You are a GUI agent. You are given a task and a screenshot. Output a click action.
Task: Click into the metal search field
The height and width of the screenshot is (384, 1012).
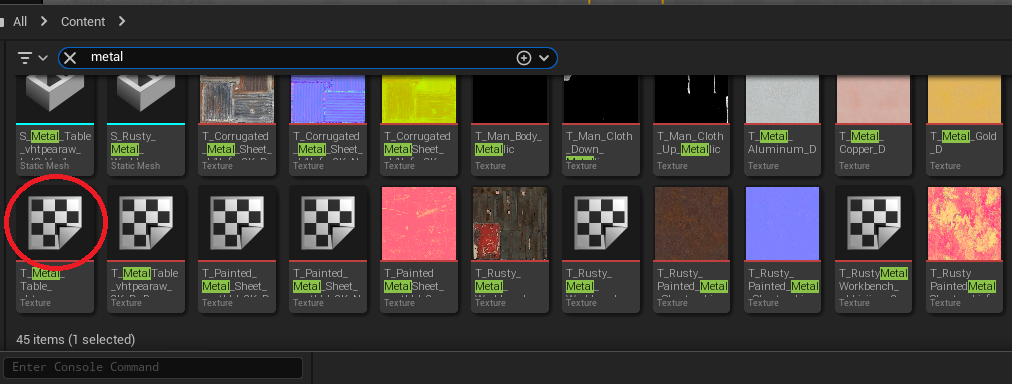tap(297, 57)
